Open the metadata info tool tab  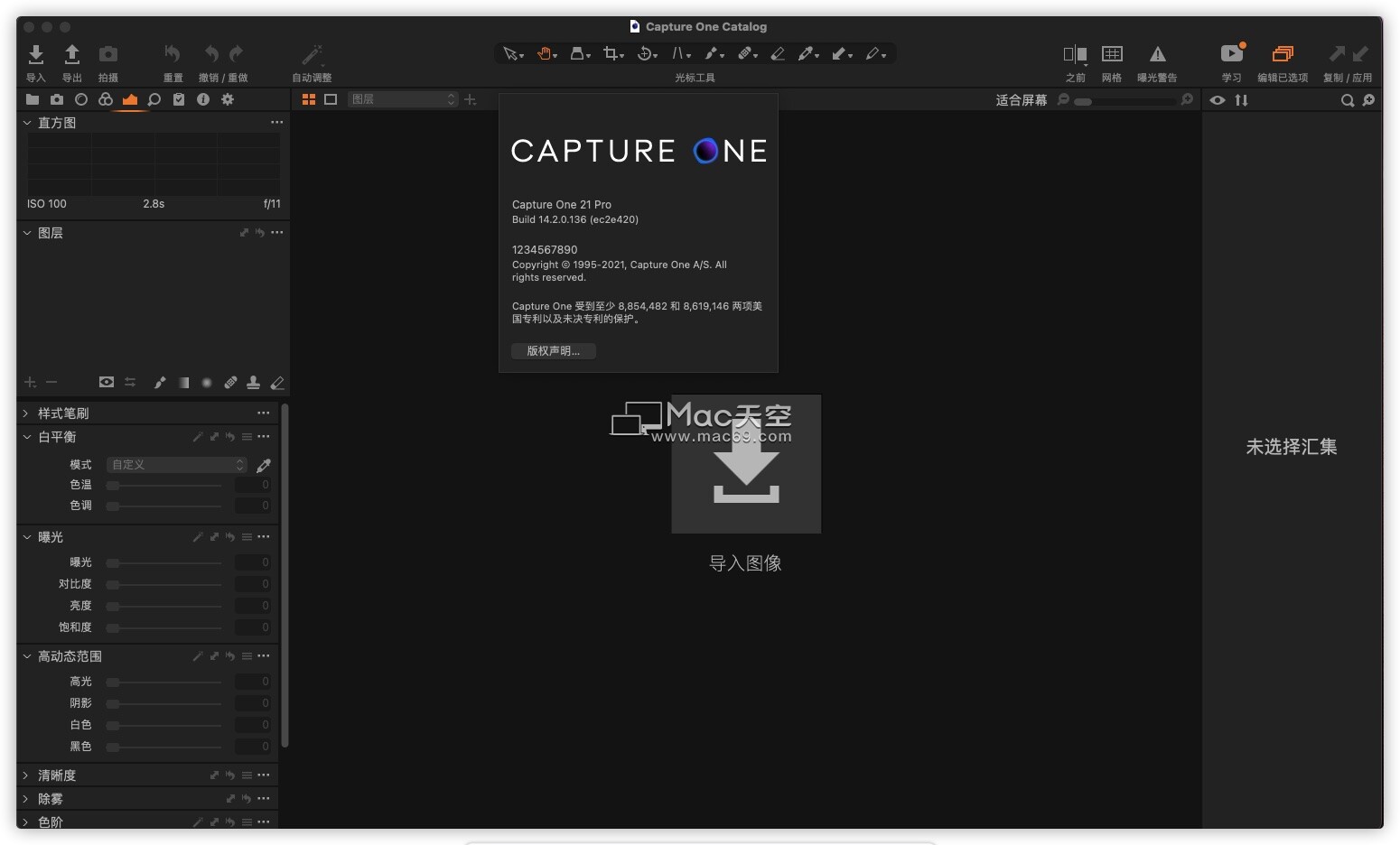pos(203,99)
